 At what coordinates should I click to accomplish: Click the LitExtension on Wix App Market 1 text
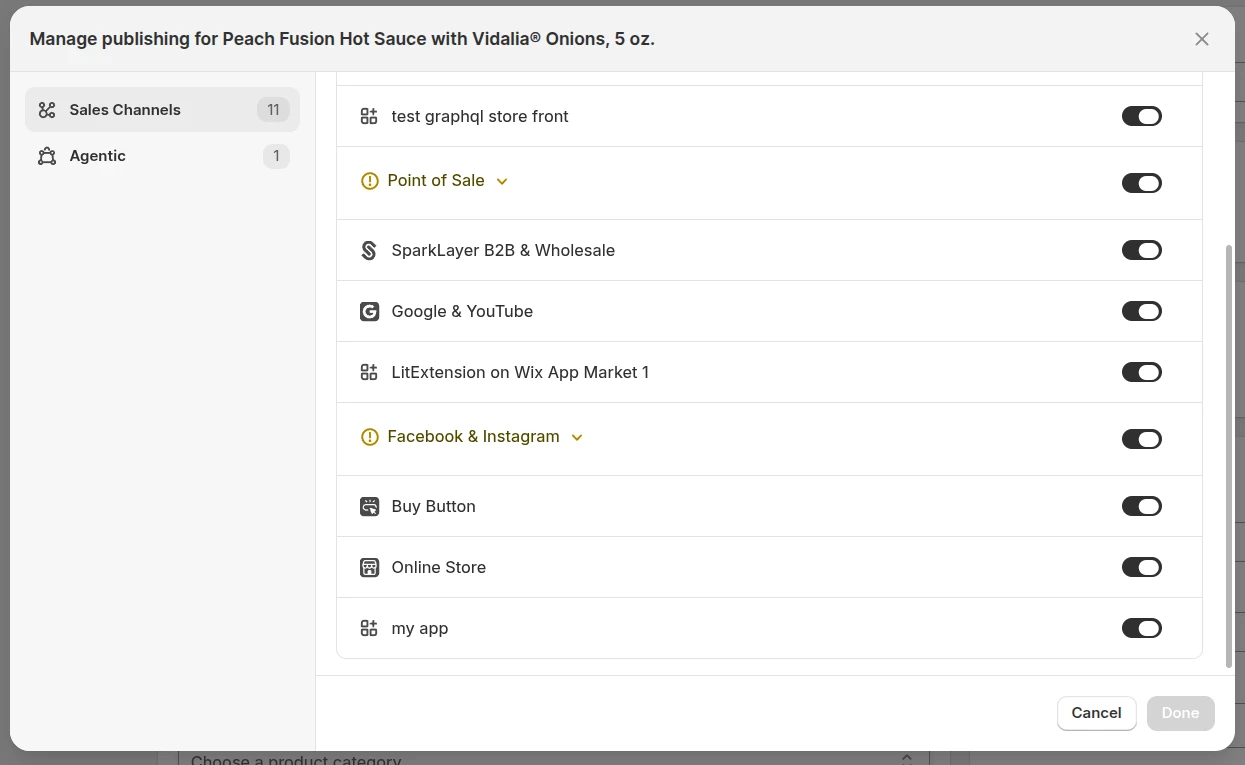coord(520,372)
